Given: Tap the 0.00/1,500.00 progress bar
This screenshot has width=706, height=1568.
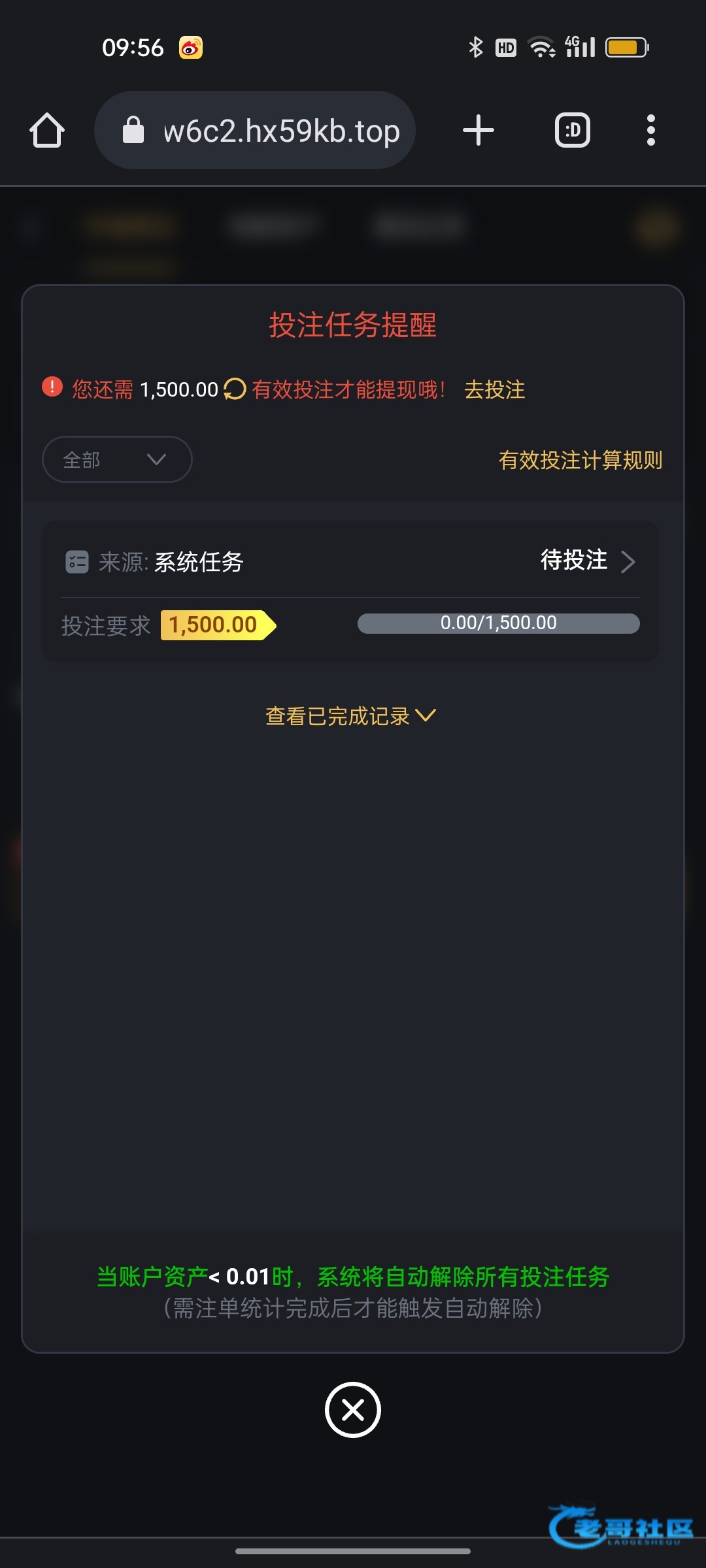Looking at the screenshot, I should click(498, 623).
